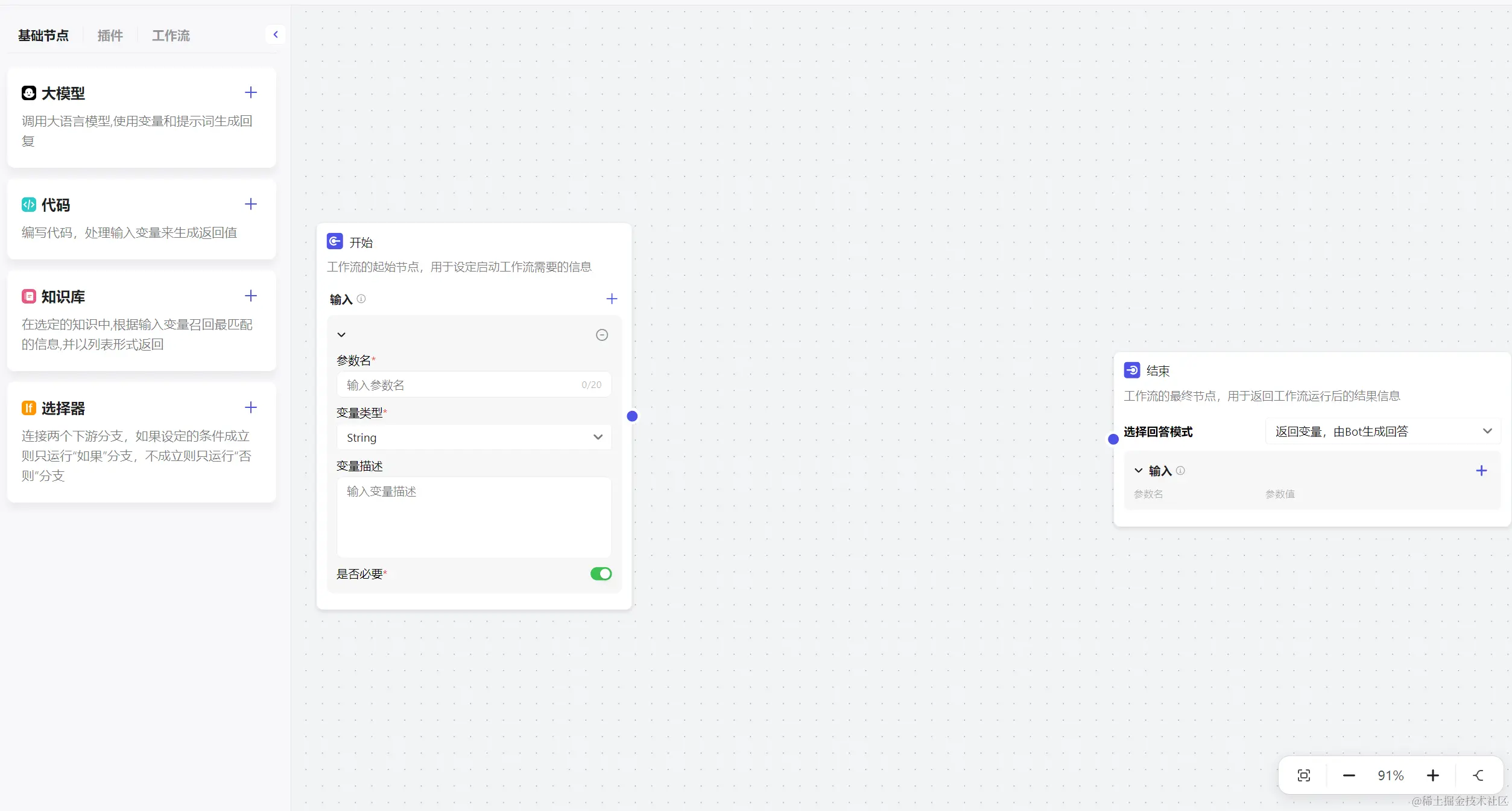Add an input parameter to the 结束 node
This screenshot has height=811, width=1512.
(x=1481, y=471)
